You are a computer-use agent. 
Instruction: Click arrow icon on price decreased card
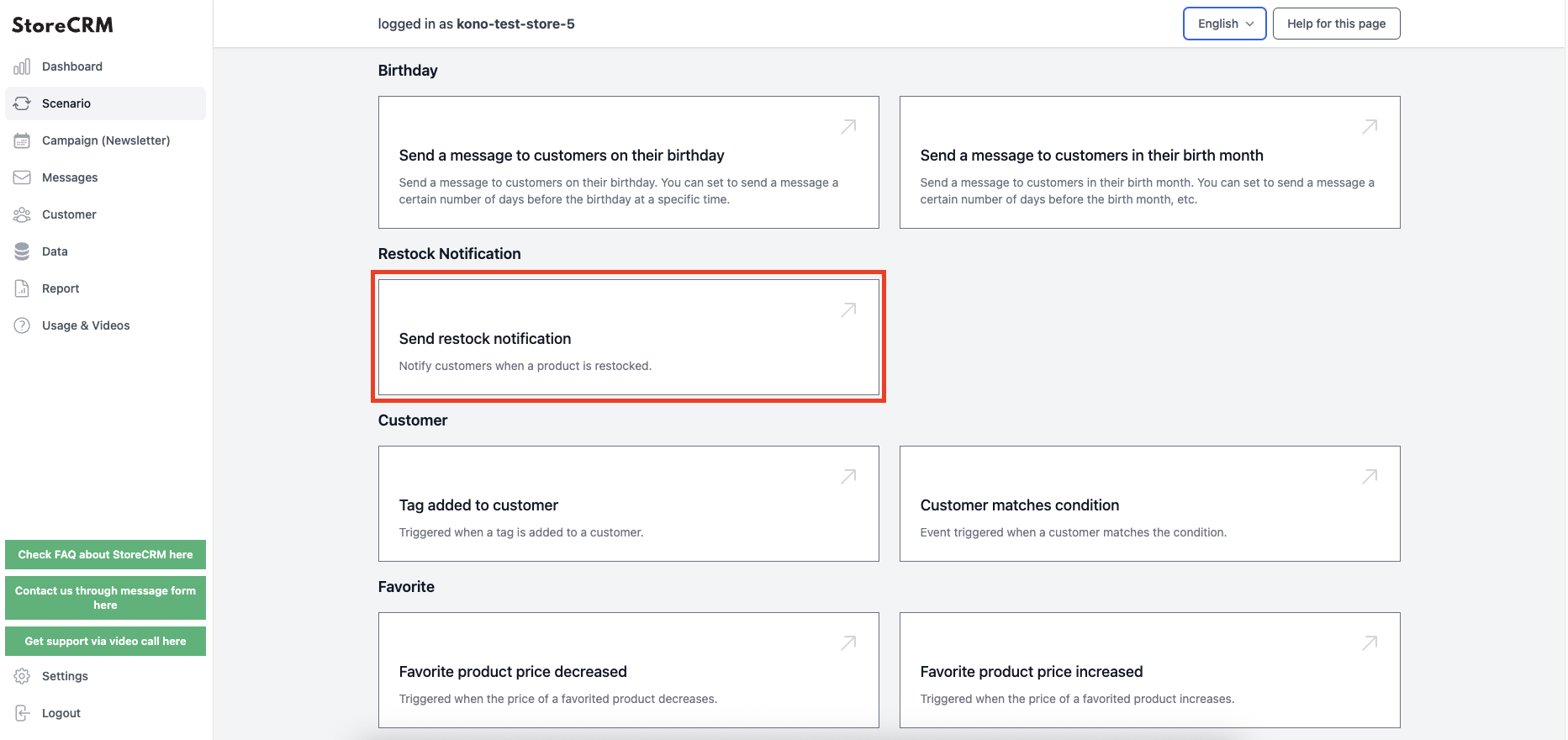848,643
